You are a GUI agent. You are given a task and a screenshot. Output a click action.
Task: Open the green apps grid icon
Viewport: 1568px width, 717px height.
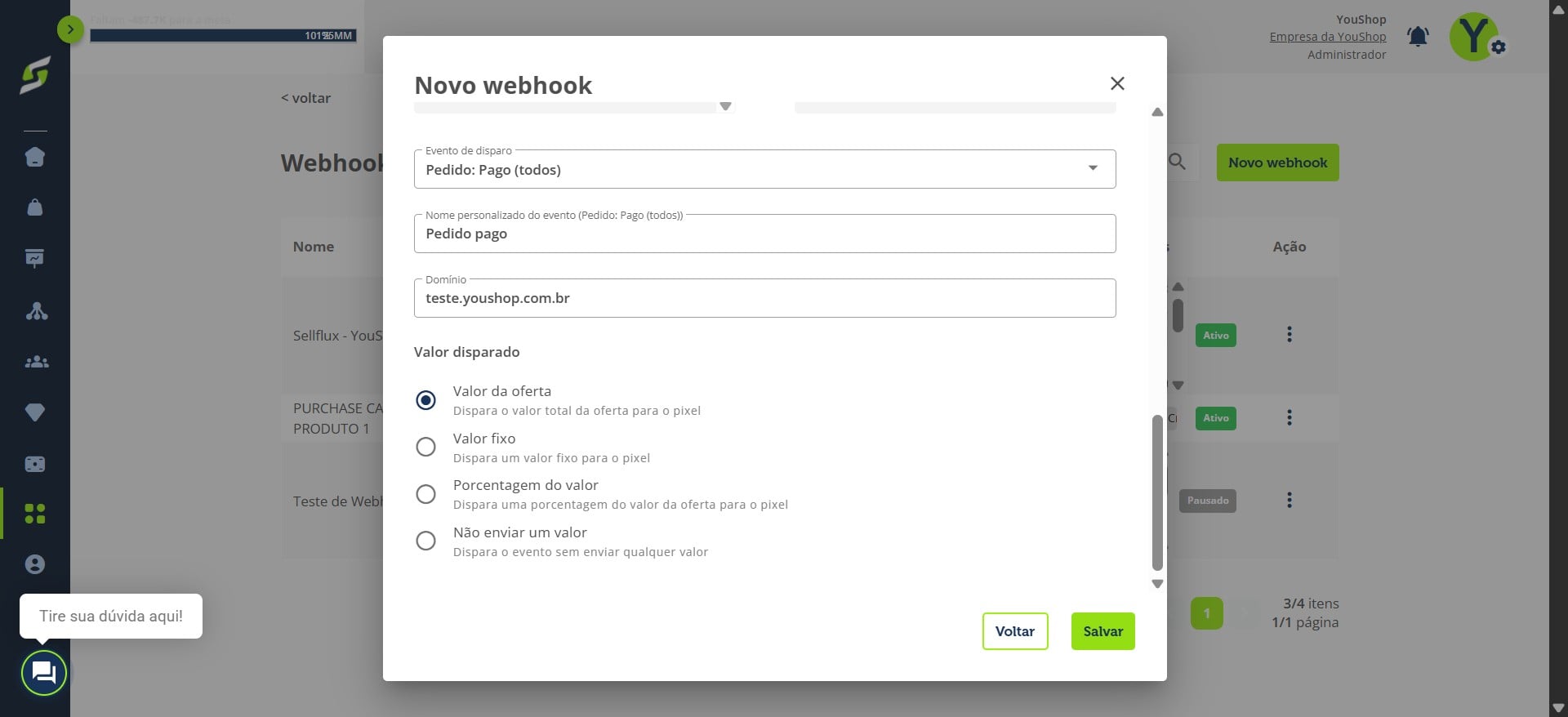(x=35, y=514)
